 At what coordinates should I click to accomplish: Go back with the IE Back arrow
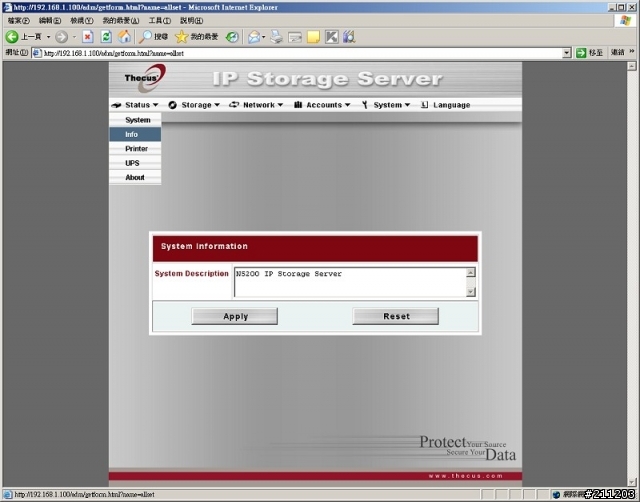12,37
